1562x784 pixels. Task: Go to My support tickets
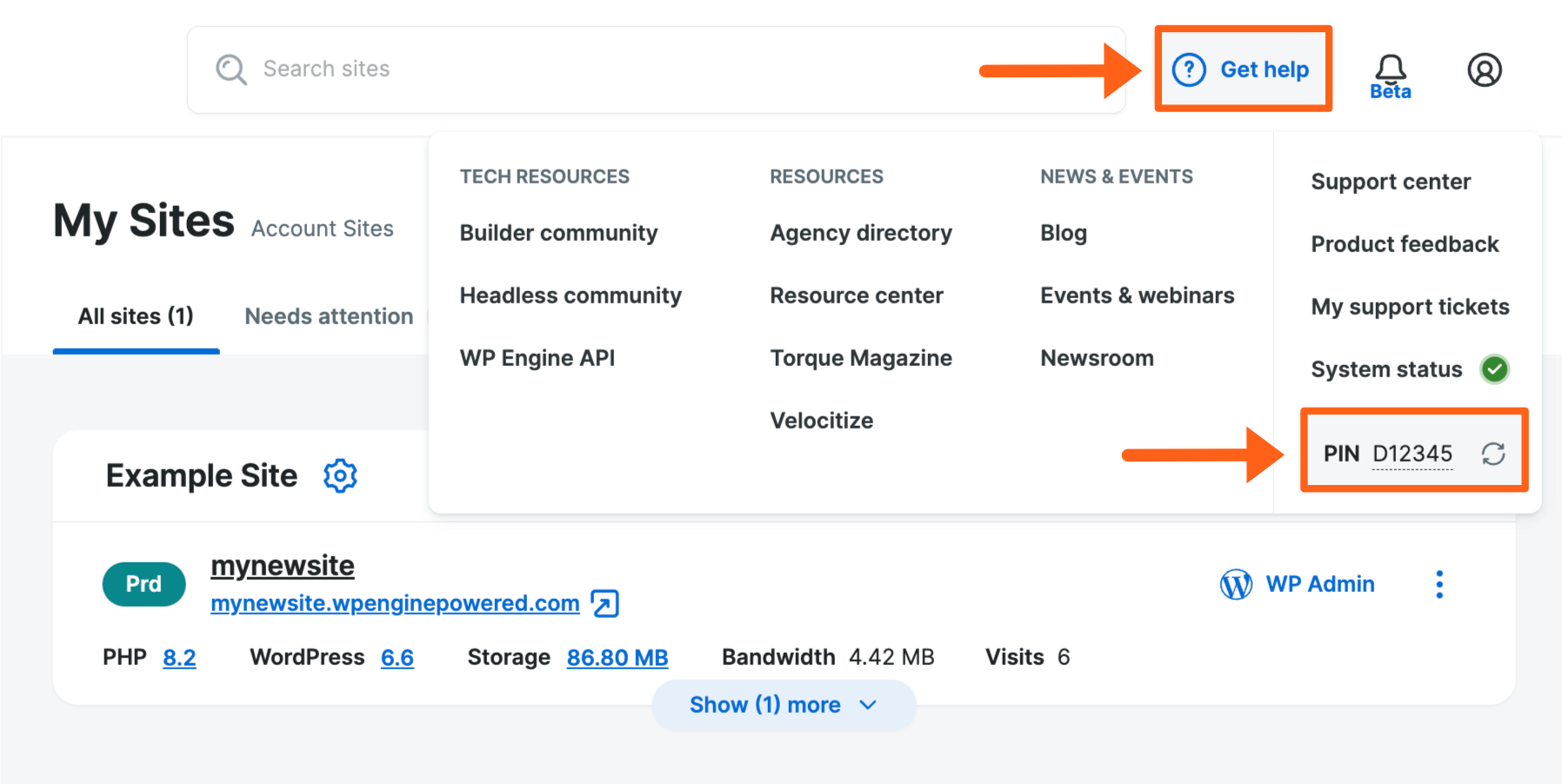(1409, 307)
